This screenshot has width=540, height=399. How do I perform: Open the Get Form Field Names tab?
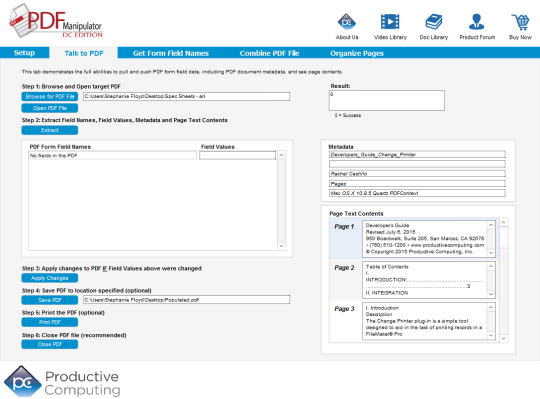click(171, 53)
